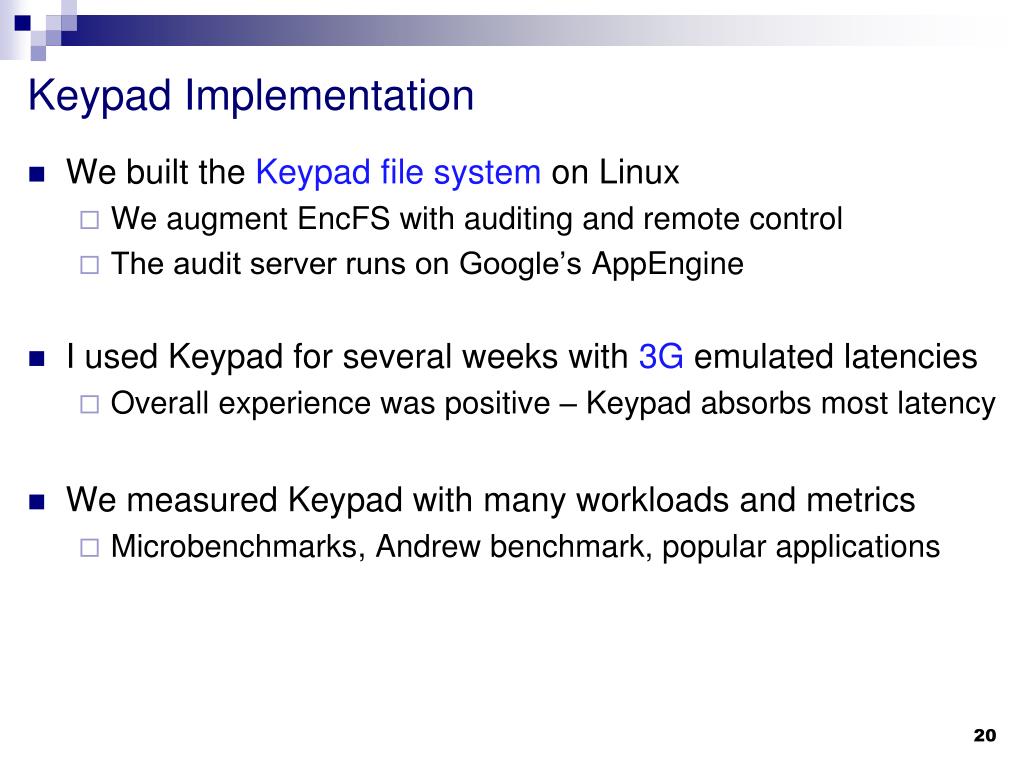Click slide number 20 in the corner
Screen dimensions: 1024x768
coord(984,735)
